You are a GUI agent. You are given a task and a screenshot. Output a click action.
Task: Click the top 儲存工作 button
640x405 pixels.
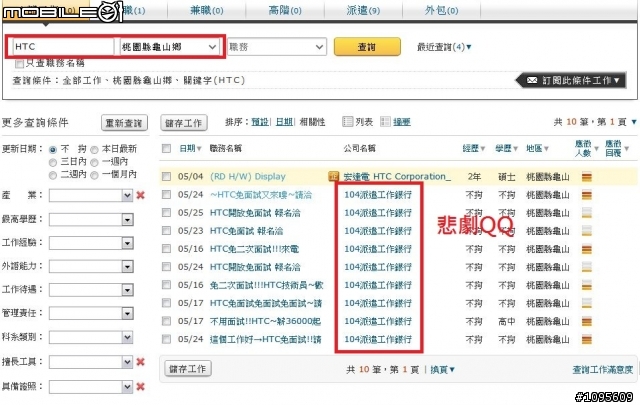tap(184, 123)
